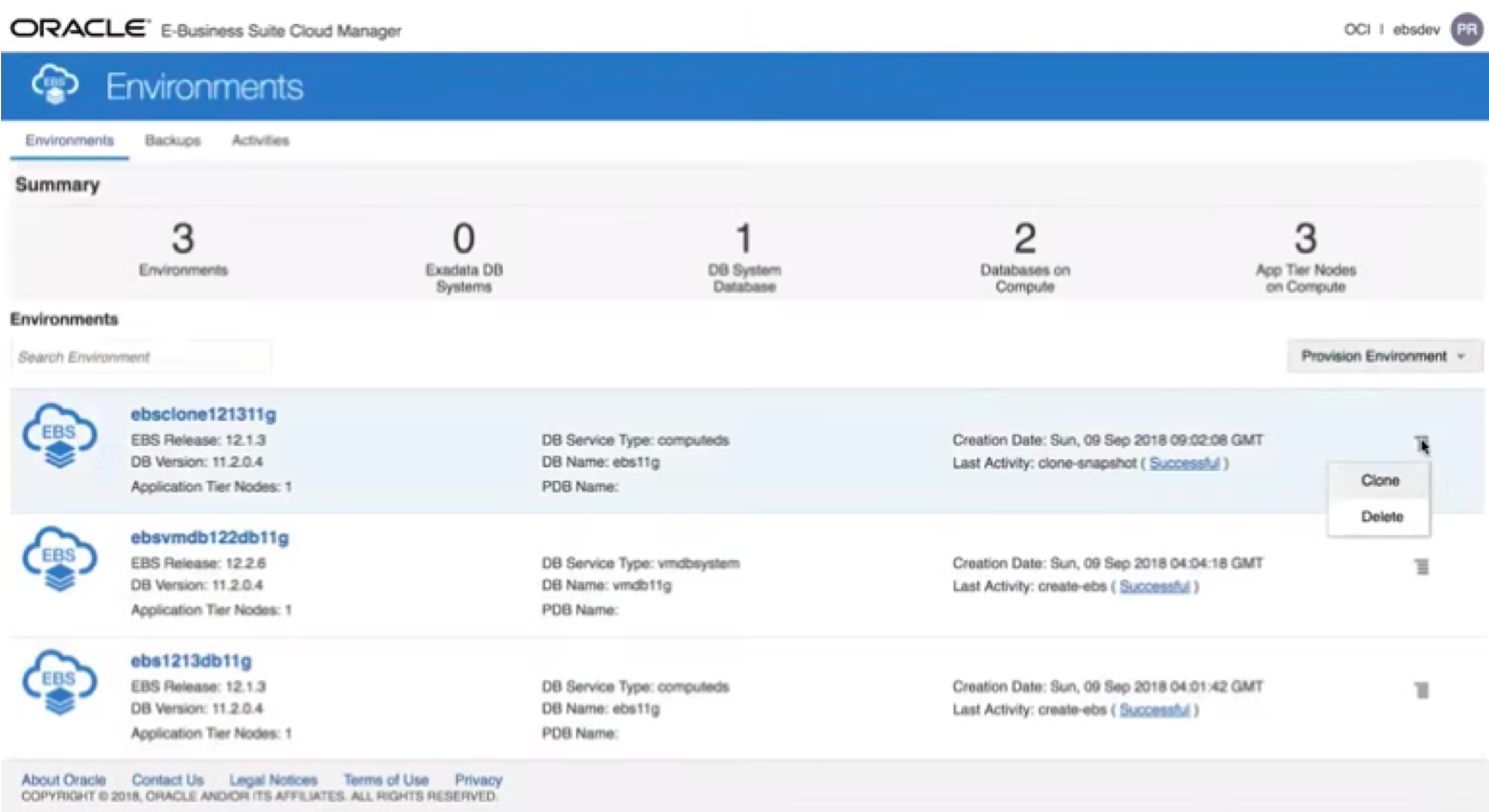
Task: Click Successful link for ebs1213db11g create-ebs
Action: click(1154, 710)
